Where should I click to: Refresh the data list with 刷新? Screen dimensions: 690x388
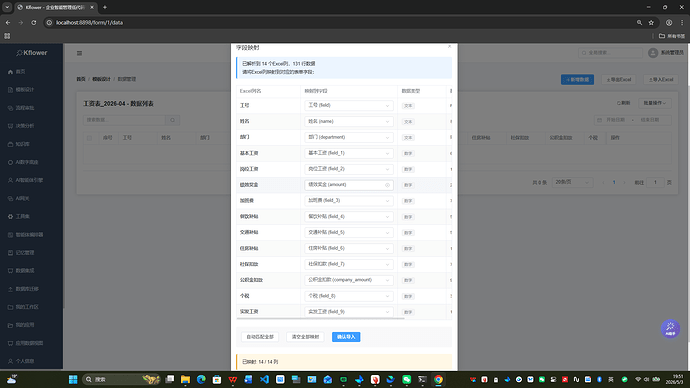coord(623,103)
